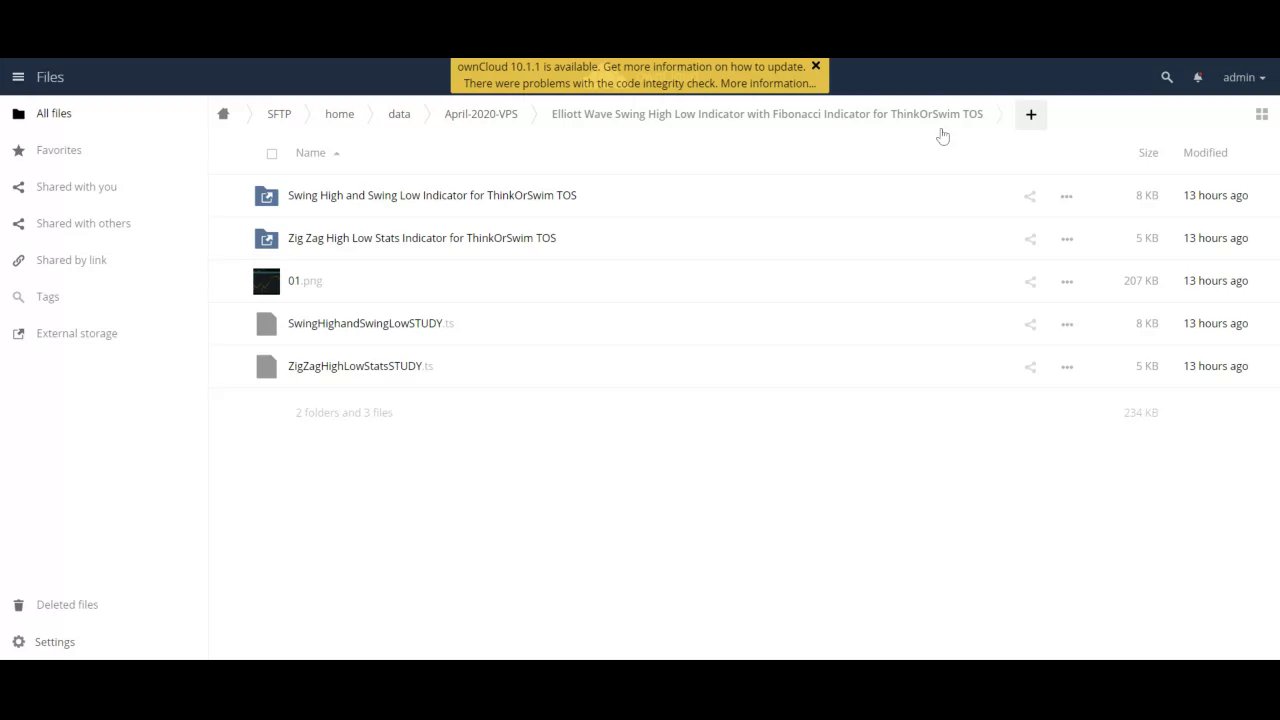The width and height of the screenshot is (1280, 720).
Task: Expand the admin user menu
Action: [x=1244, y=77]
